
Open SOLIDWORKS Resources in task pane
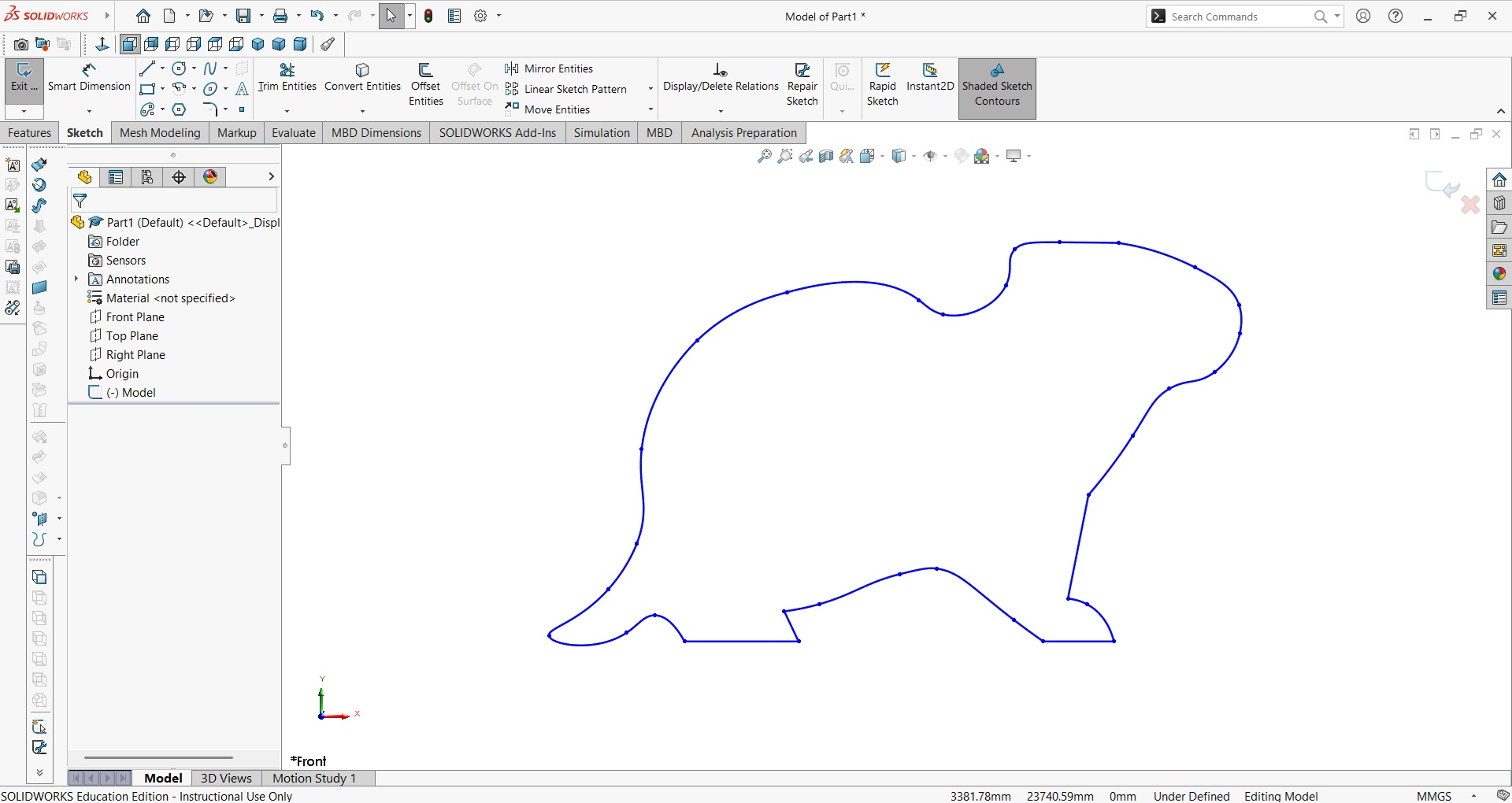click(1499, 179)
